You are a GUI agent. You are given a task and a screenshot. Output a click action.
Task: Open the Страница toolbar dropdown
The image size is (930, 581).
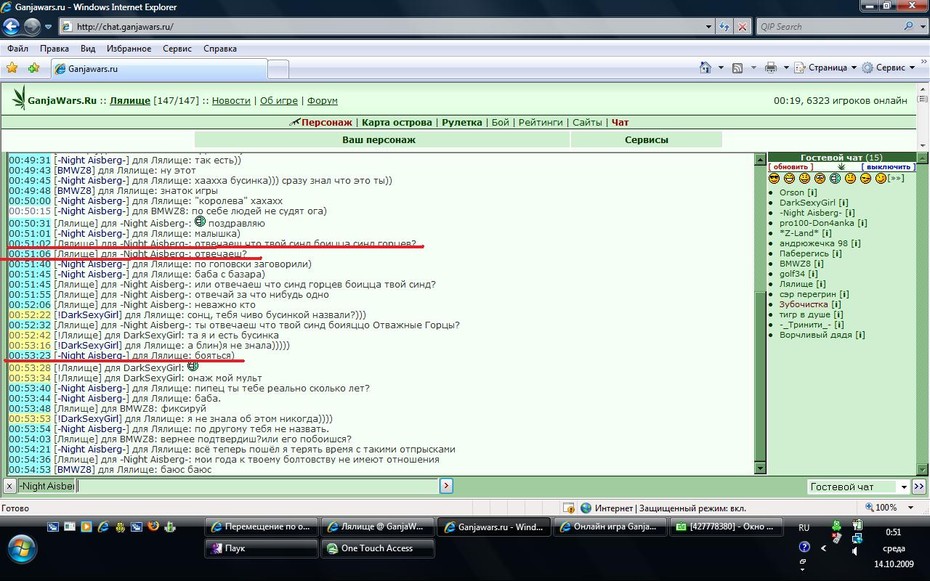click(x=826, y=68)
